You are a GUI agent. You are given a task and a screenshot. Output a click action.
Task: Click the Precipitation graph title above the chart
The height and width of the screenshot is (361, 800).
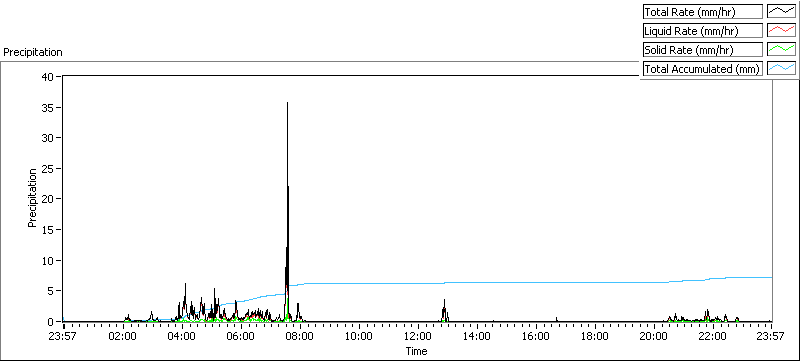tap(33, 52)
